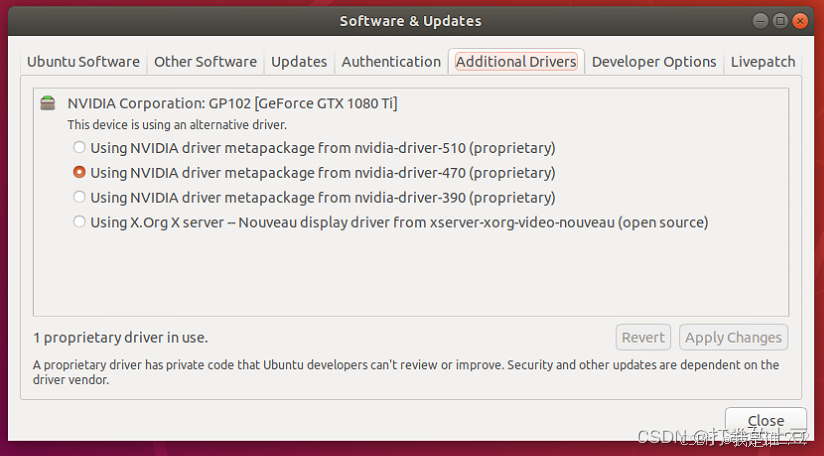Screen dimensions: 824x456
Task: Choose the nvidia-driver-390 proprietary driver
Action: 314,197
